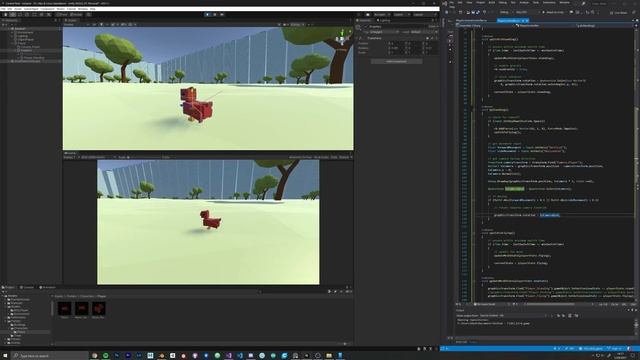Select Graphics object in Hierarchy

click(26, 50)
